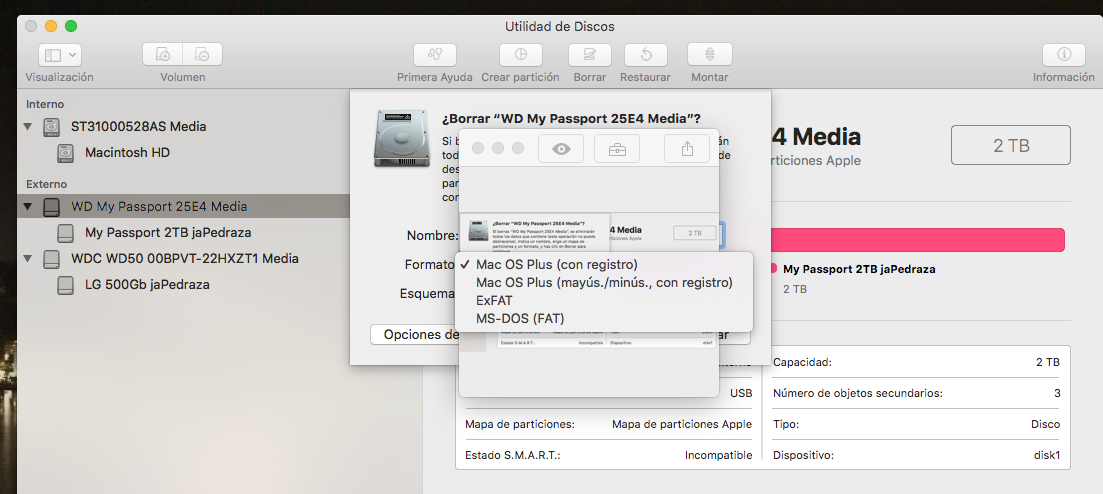Click the Borrar erase toolbar icon
1103x494 pixels.
point(589,55)
